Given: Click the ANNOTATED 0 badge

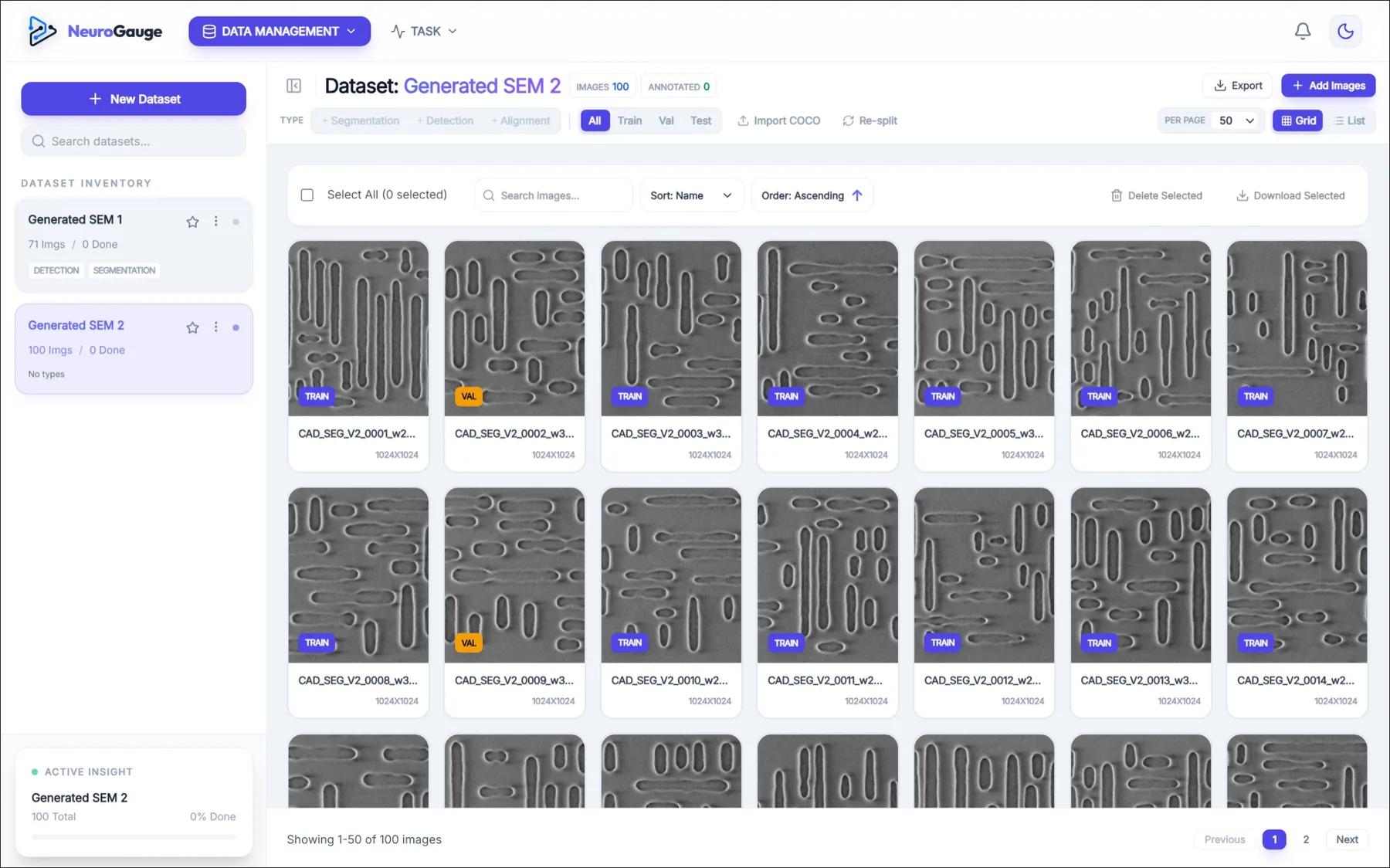Looking at the screenshot, I should pyautogui.click(x=679, y=86).
